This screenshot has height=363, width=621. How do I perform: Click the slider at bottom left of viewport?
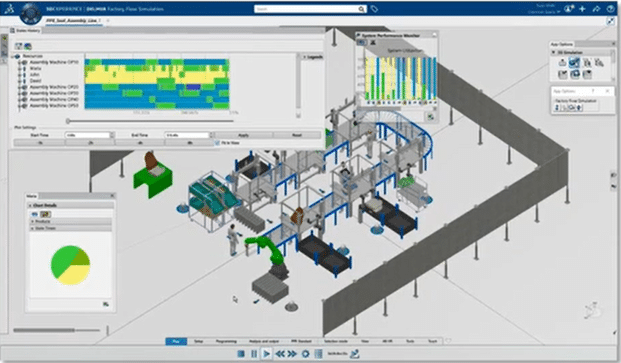[57, 330]
